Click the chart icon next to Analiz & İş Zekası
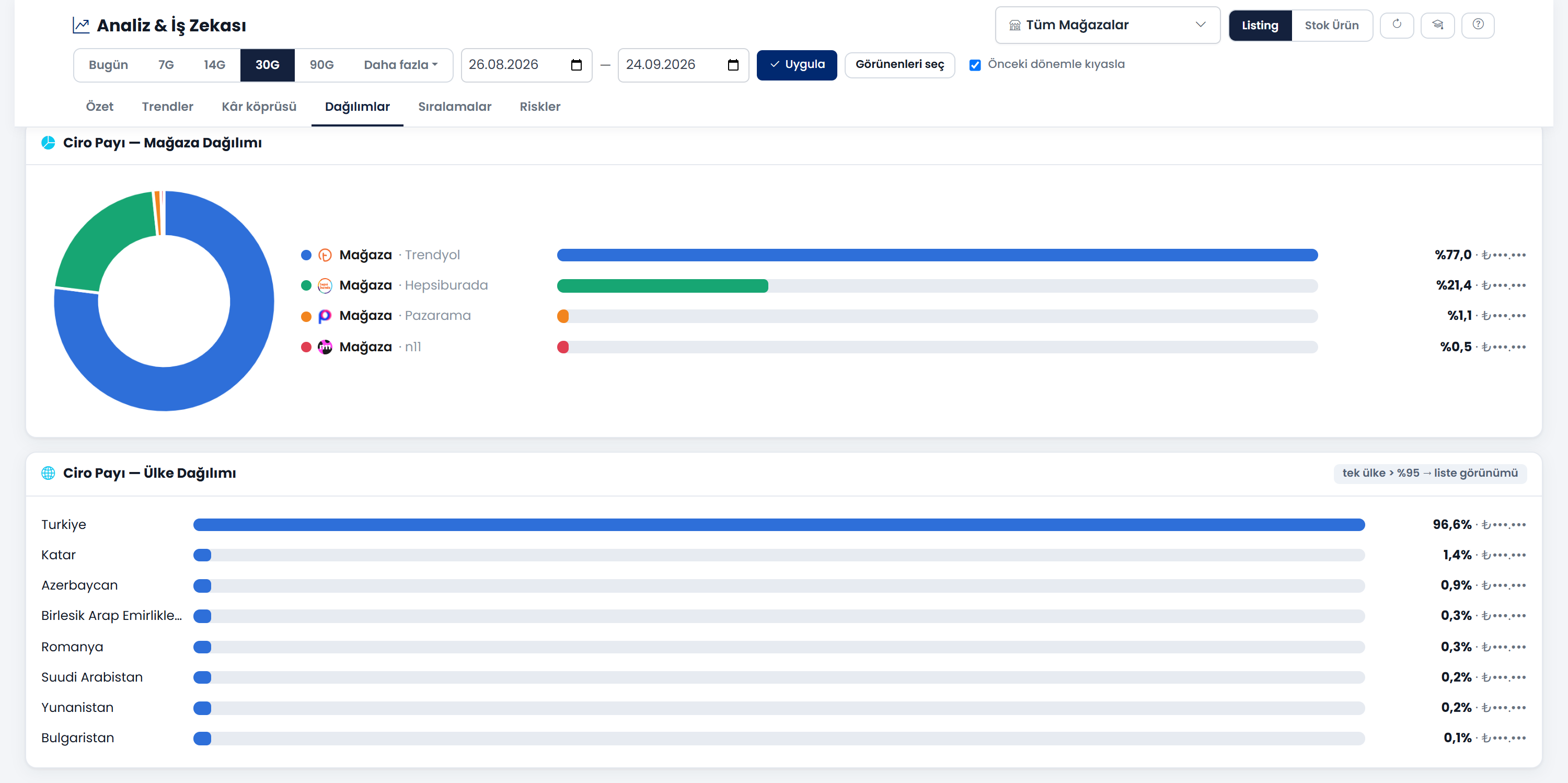 [x=81, y=26]
